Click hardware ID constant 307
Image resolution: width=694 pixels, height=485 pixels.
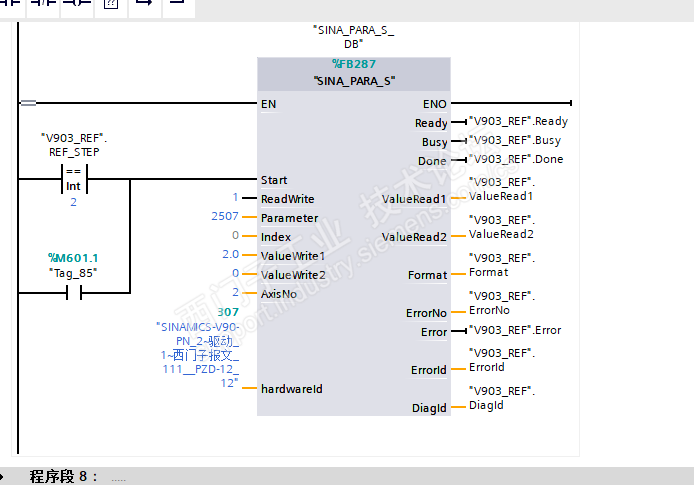(228, 312)
